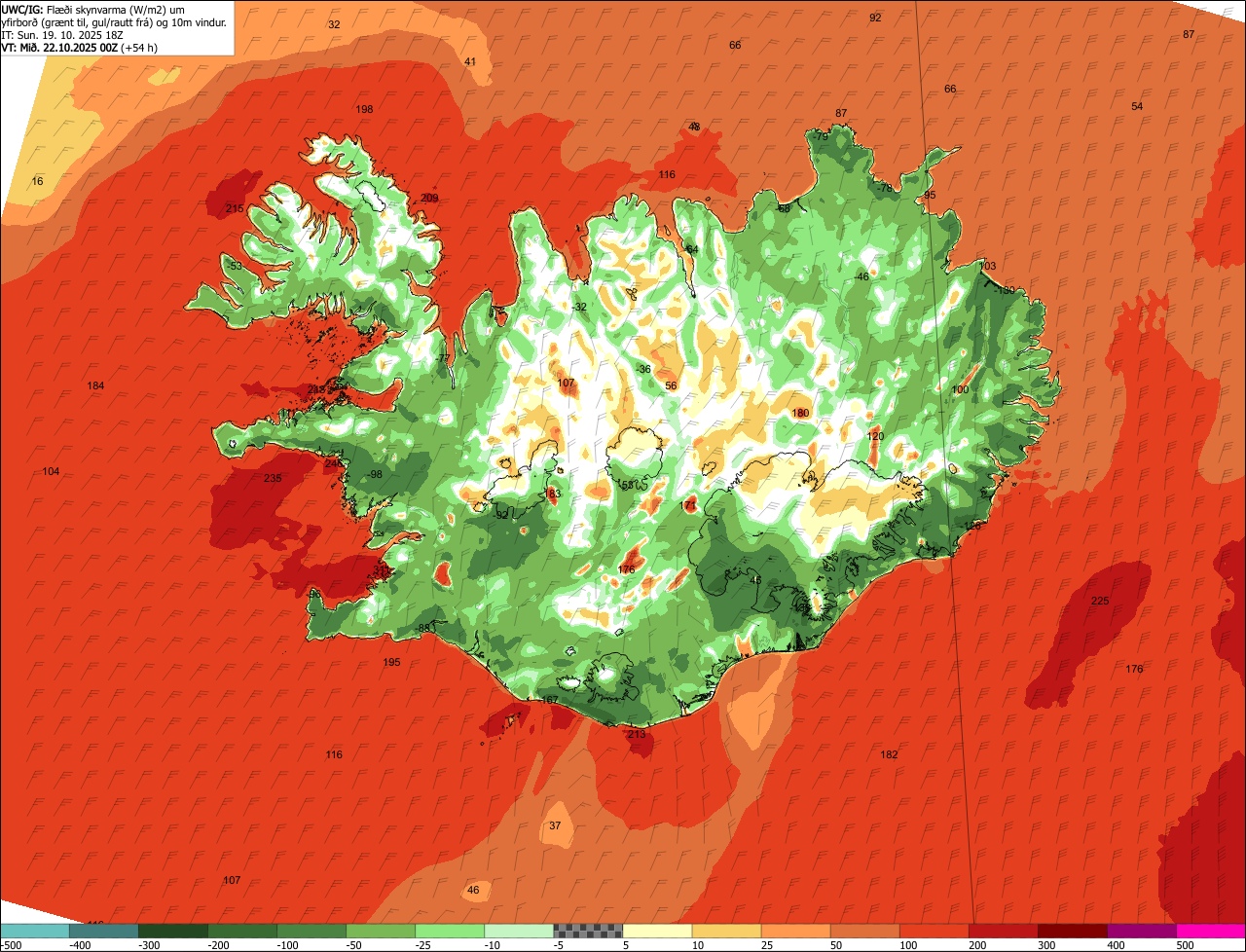Click the map value 235

coord(273,478)
